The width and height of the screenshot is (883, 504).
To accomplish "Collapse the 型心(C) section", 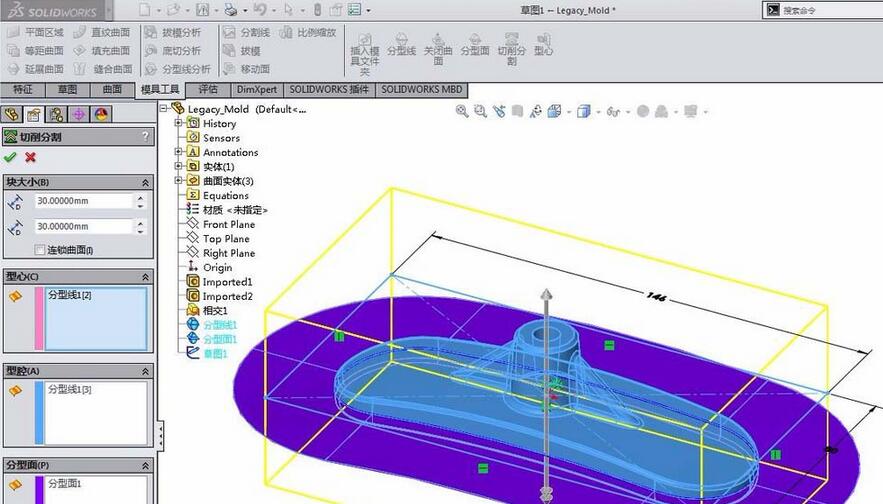I will point(145,277).
